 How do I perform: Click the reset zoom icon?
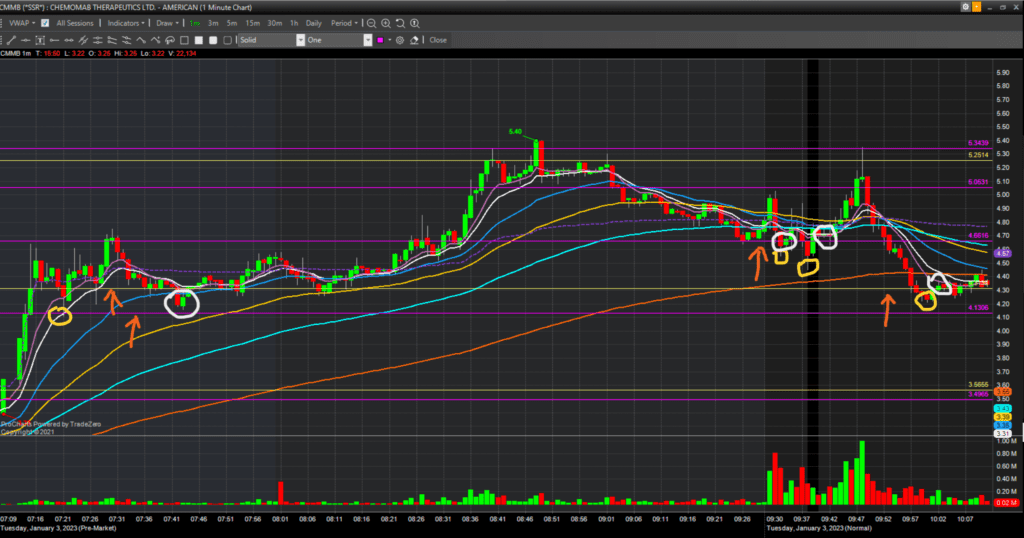click(401, 22)
